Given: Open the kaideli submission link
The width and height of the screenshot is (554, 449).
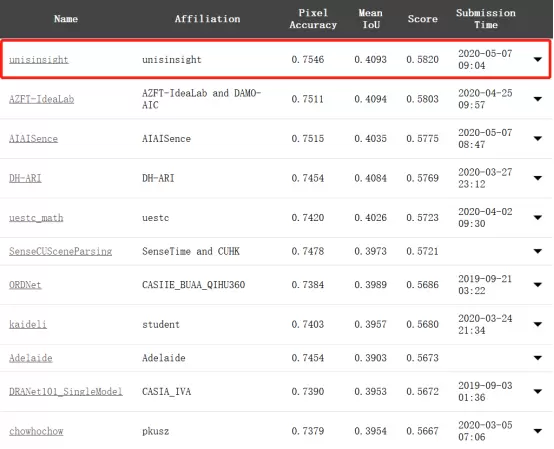Looking at the screenshot, I should (x=28, y=324).
